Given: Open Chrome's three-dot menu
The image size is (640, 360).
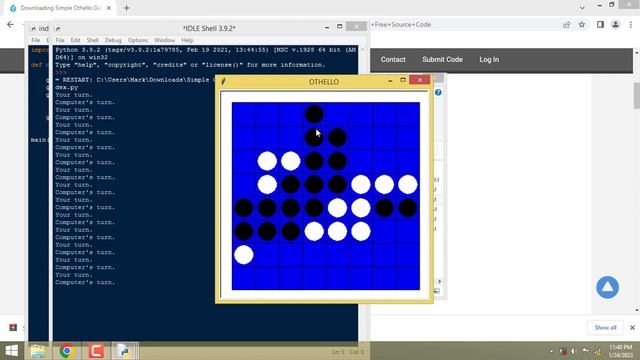Looking at the screenshot, I should pyautogui.click(x=631, y=25).
